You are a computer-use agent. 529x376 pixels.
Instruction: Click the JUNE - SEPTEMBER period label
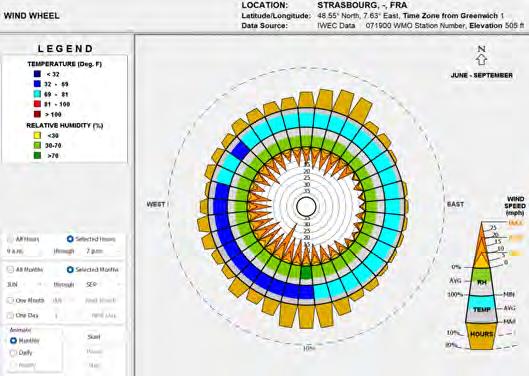pos(481,75)
